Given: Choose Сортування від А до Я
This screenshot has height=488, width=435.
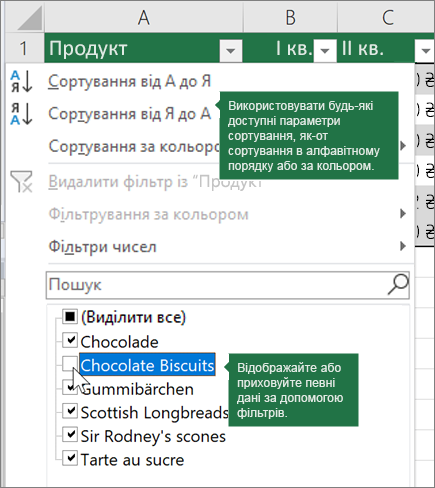Looking at the screenshot, I should click(x=130, y=81).
